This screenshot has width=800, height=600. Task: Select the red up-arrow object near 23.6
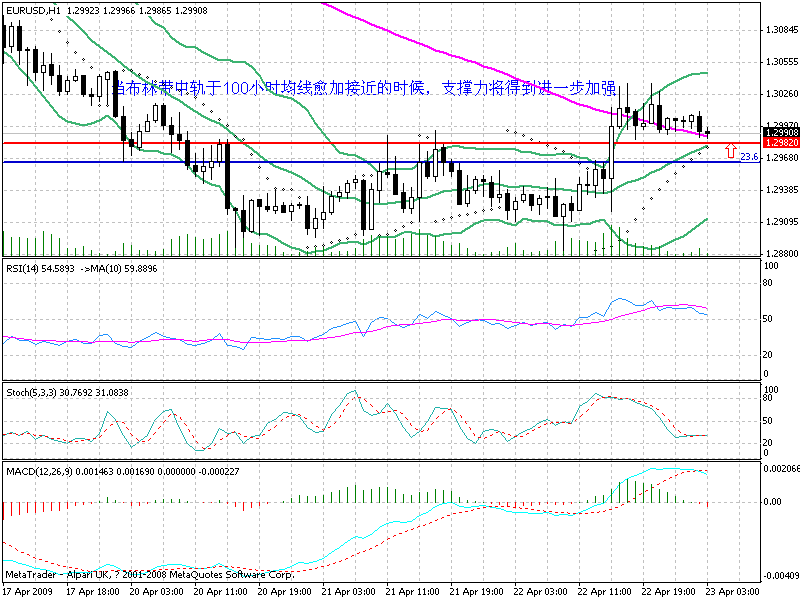(x=731, y=151)
